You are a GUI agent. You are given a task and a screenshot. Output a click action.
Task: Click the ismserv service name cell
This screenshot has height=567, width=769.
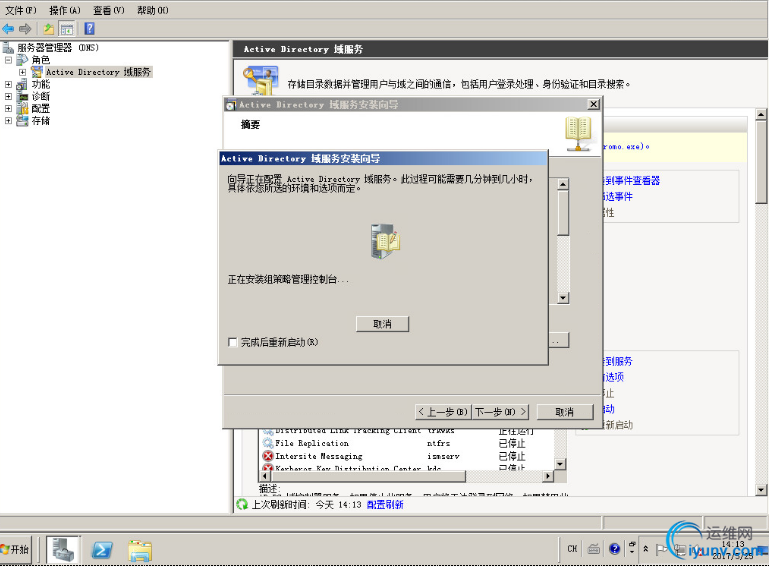click(x=443, y=456)
